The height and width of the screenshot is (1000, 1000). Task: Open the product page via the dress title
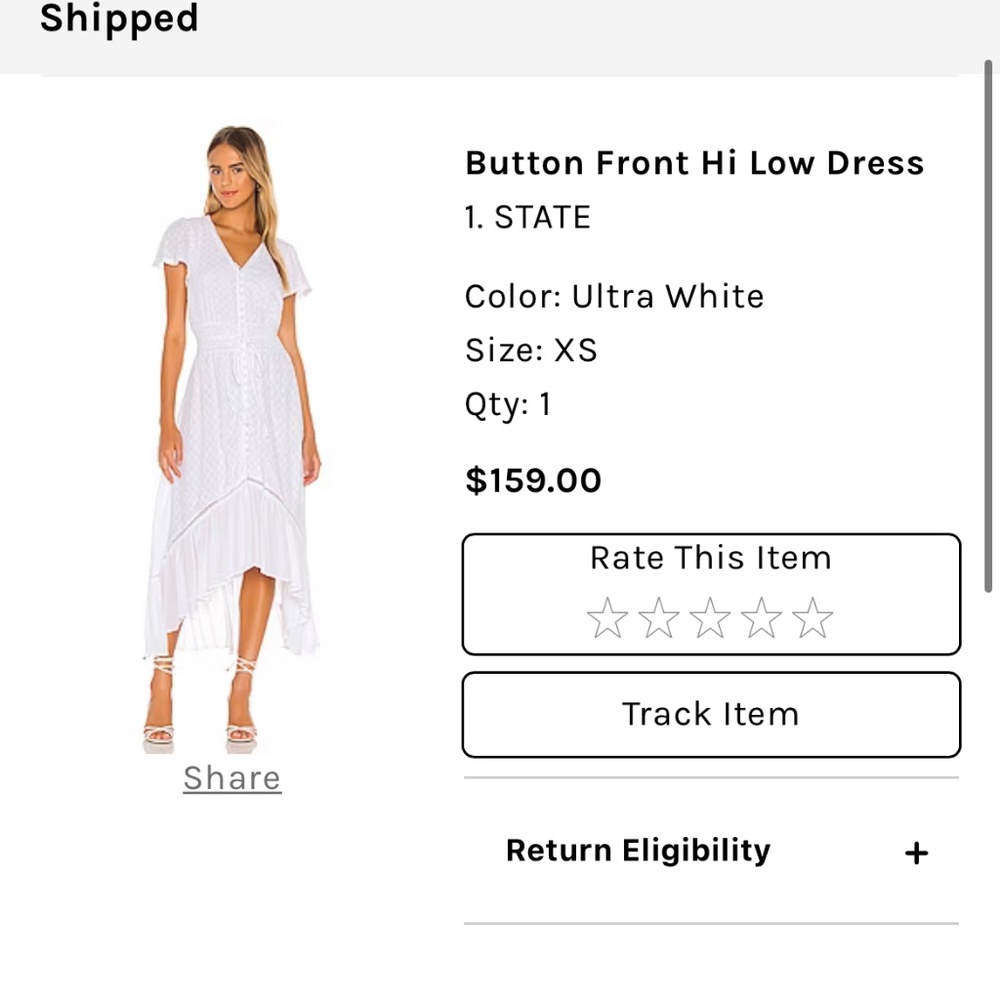coord(694,162)
